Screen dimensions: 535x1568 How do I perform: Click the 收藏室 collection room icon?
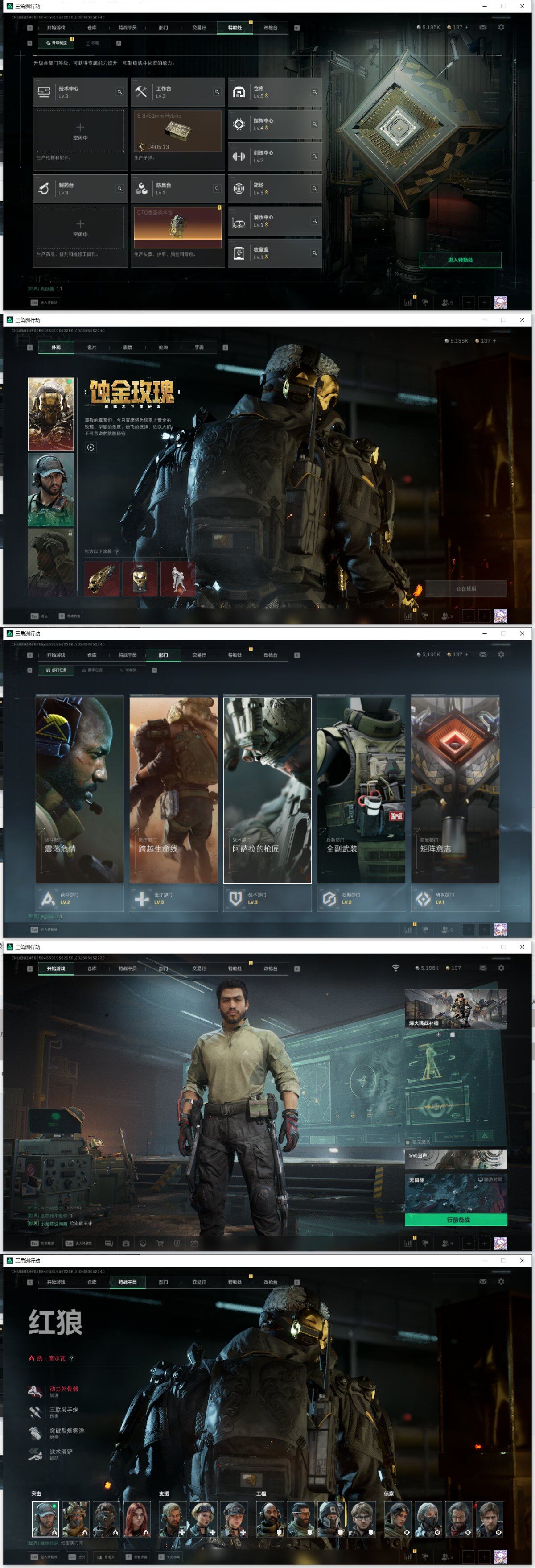(239, 253)
